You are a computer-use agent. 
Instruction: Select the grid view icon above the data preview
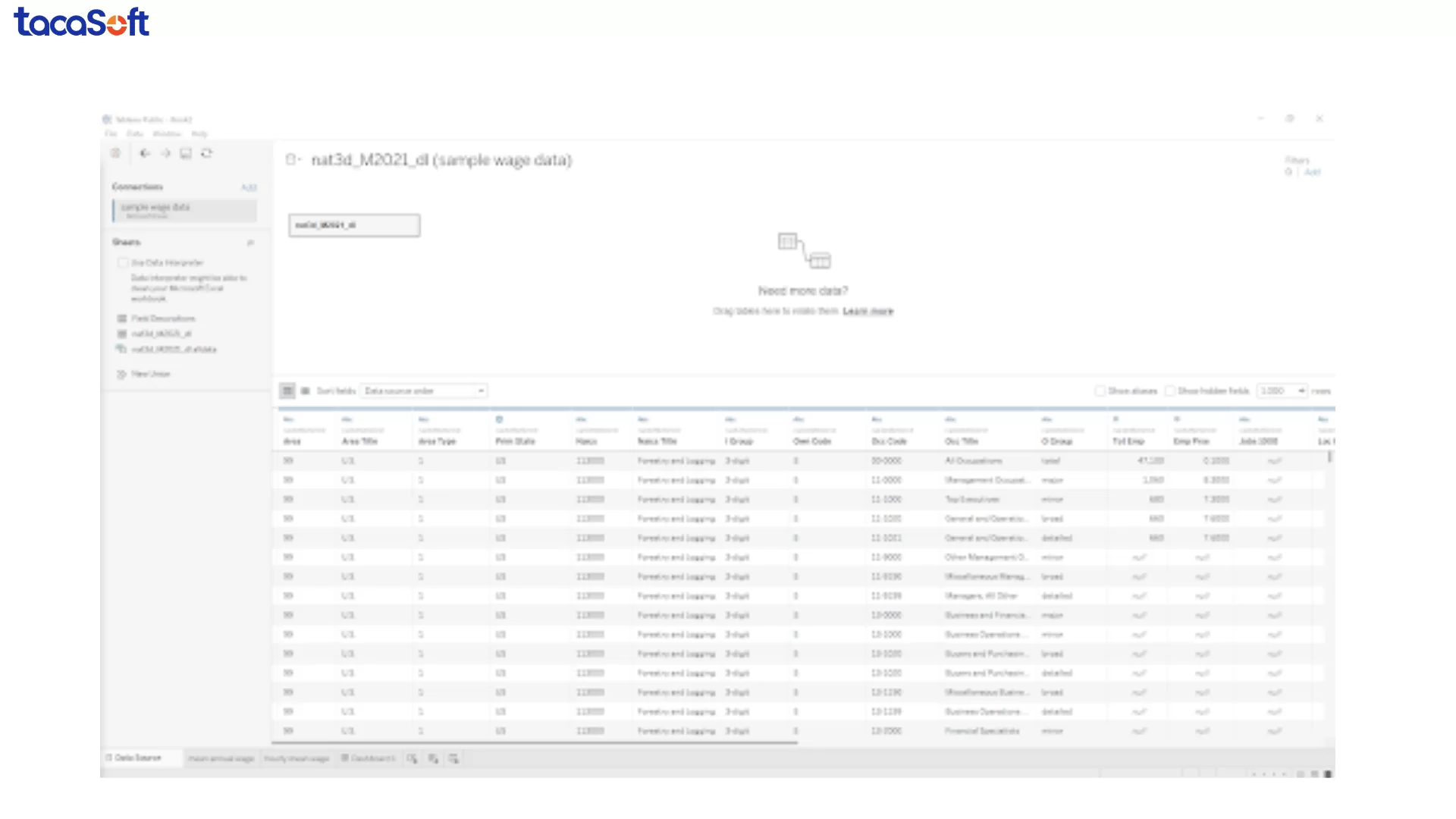(x=287, y=391)
